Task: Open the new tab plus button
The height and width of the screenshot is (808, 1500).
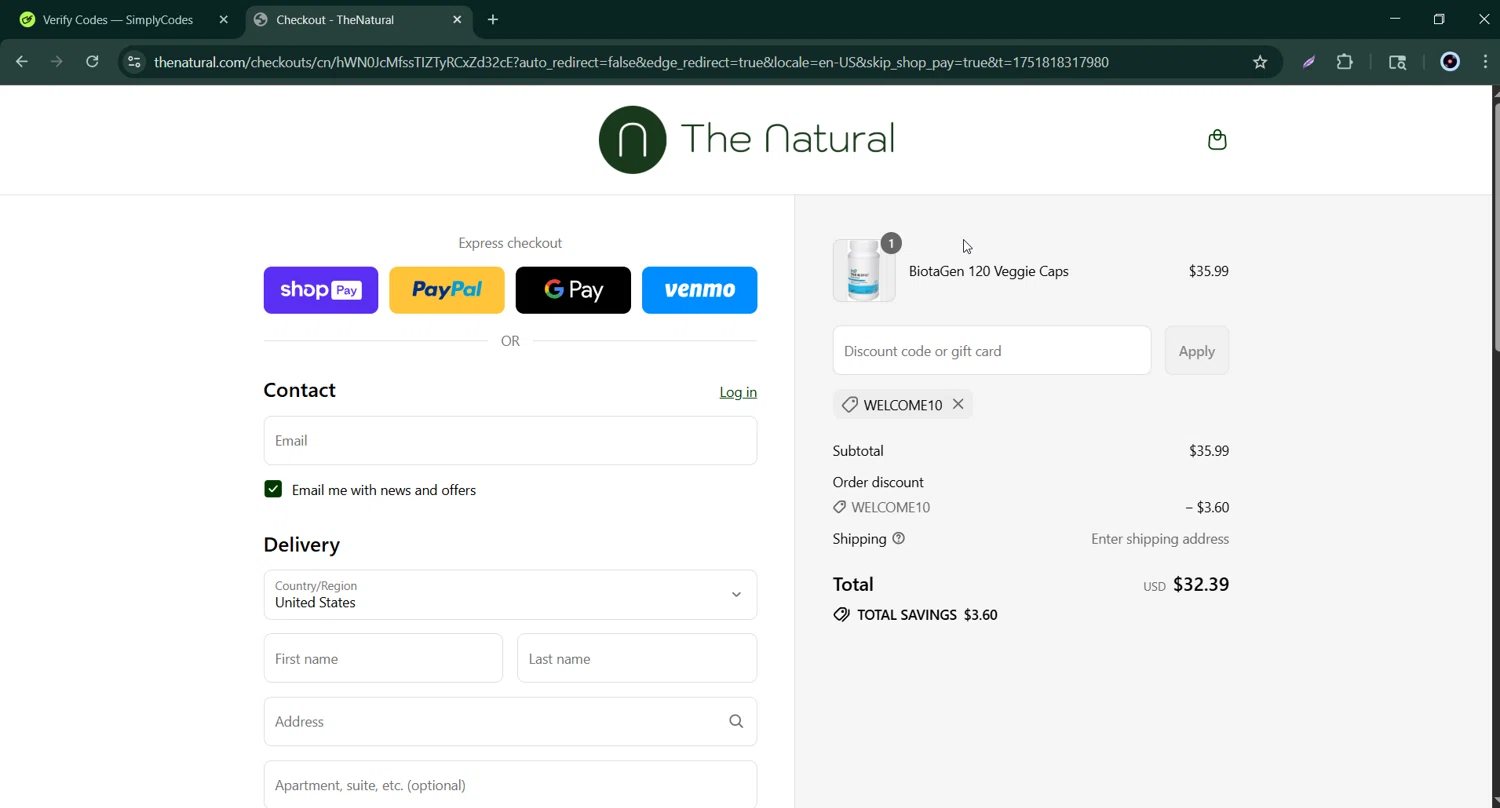Action: [x=493, y=19]
